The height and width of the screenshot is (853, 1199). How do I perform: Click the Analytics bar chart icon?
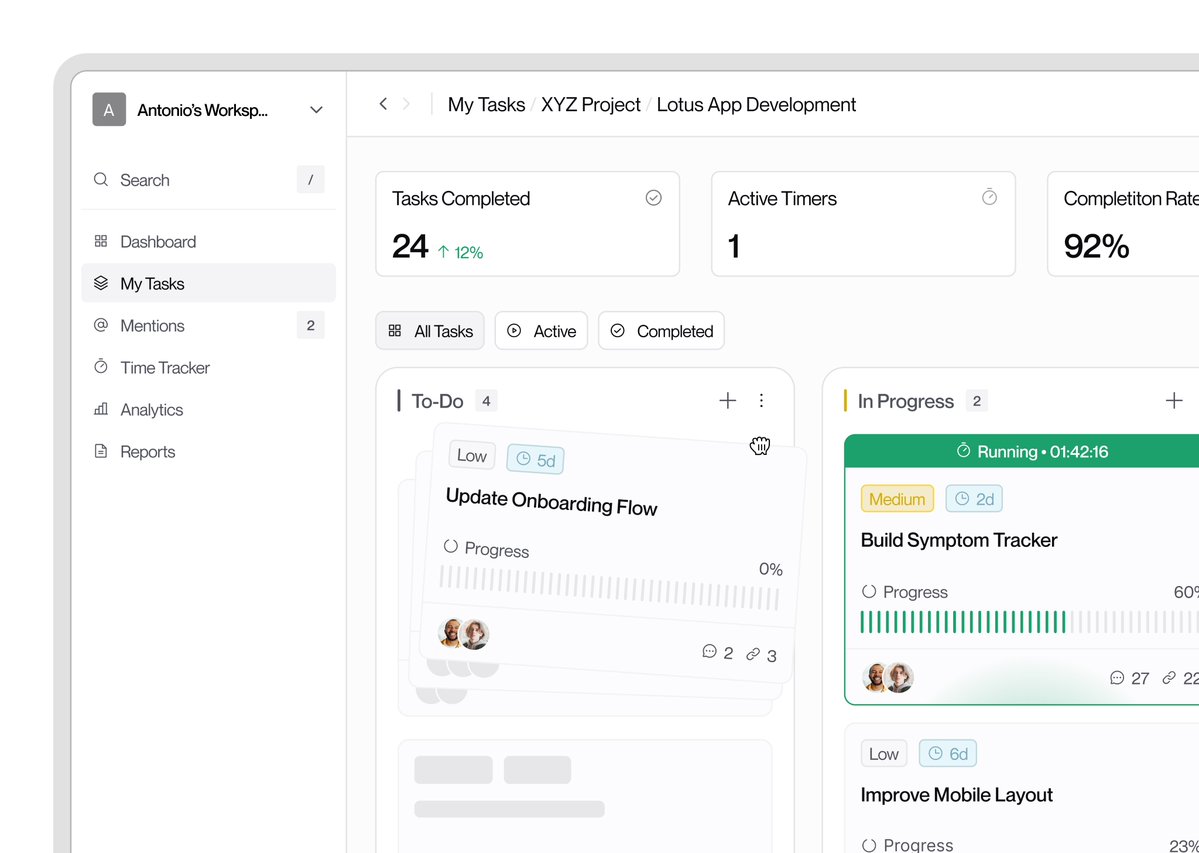pyautogui.click(x=101, y=409)
